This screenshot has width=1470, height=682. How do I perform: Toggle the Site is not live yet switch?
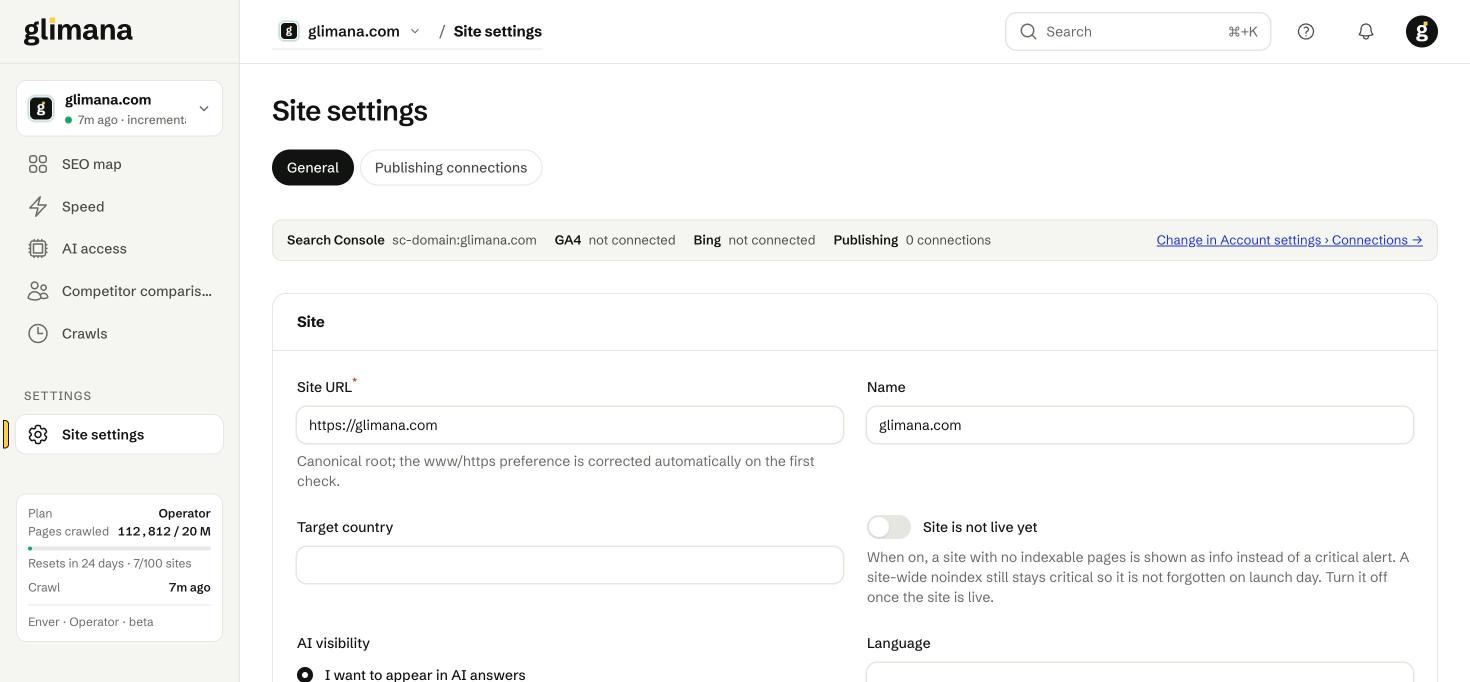889,527
